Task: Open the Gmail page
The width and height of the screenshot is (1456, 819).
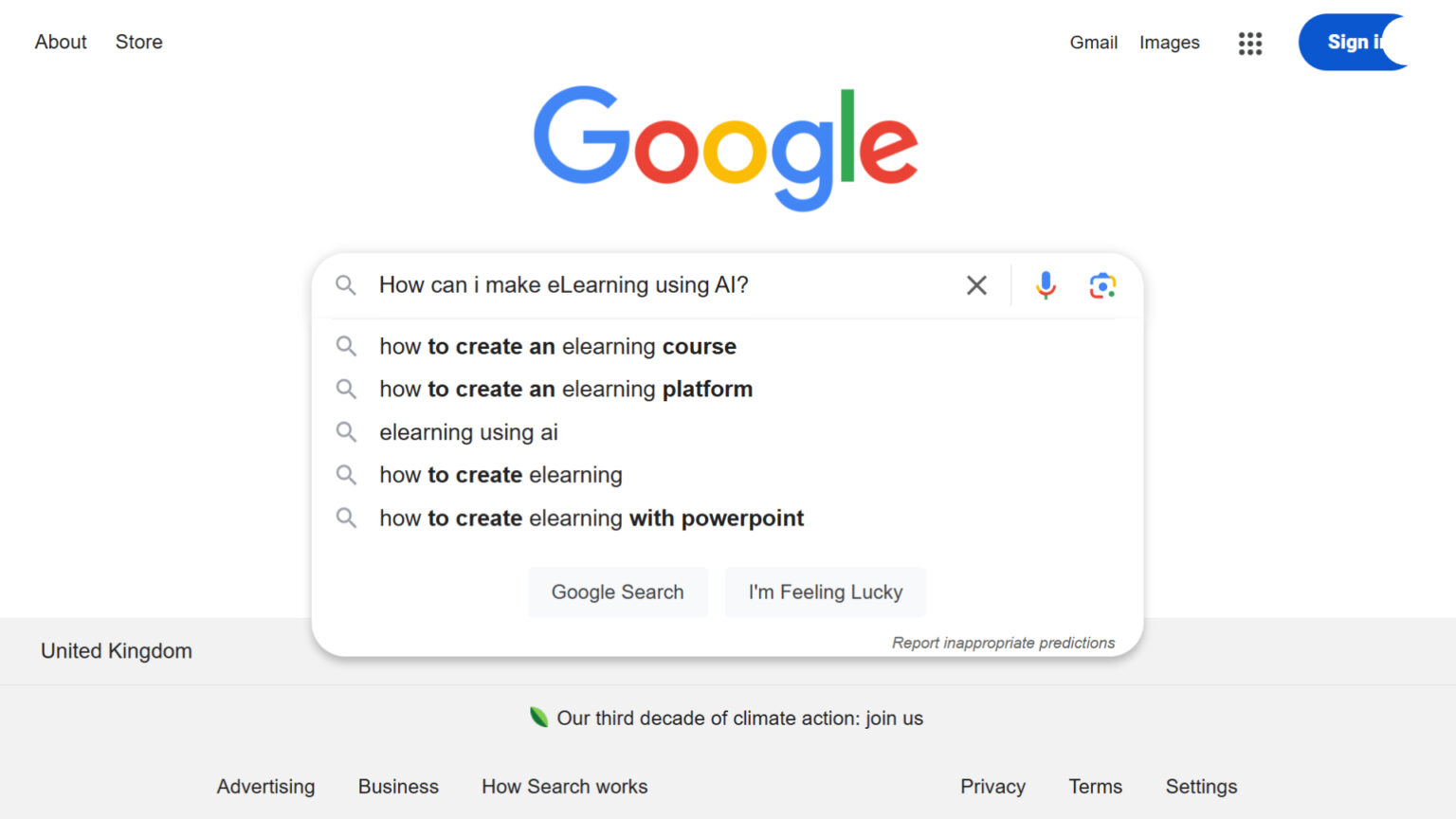Action: 1093,43
